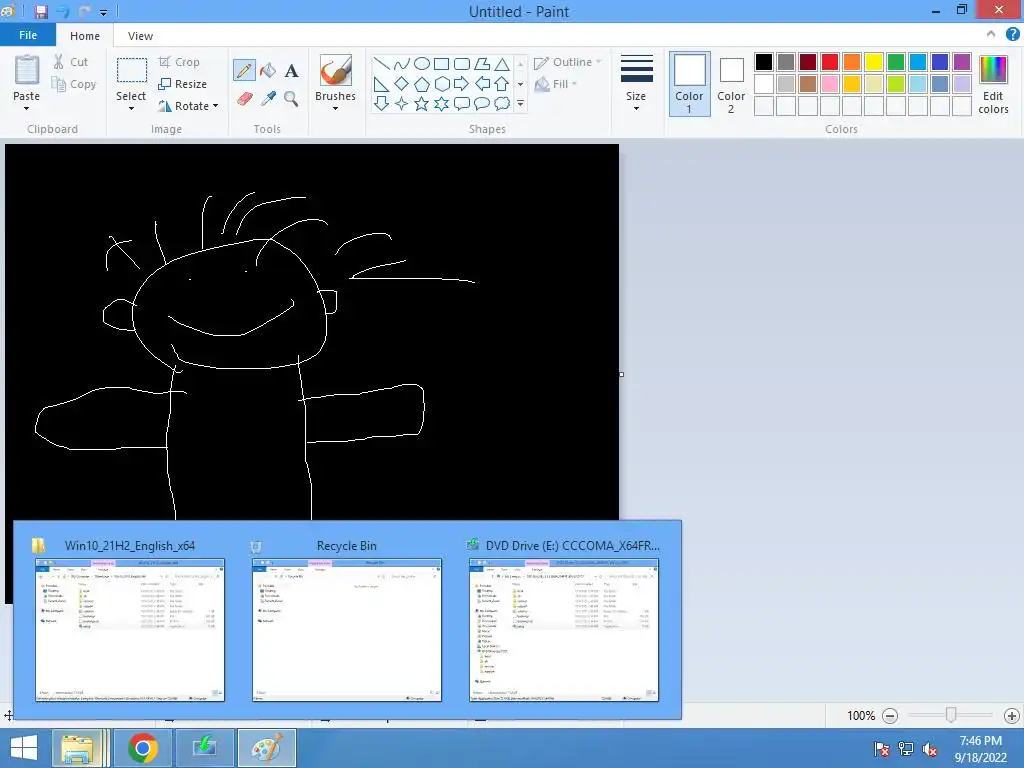This screenshot has height=768, width=1024.
Task: Activate Color 1 selector
Action: pyautogui.click(x=689, y=84)
